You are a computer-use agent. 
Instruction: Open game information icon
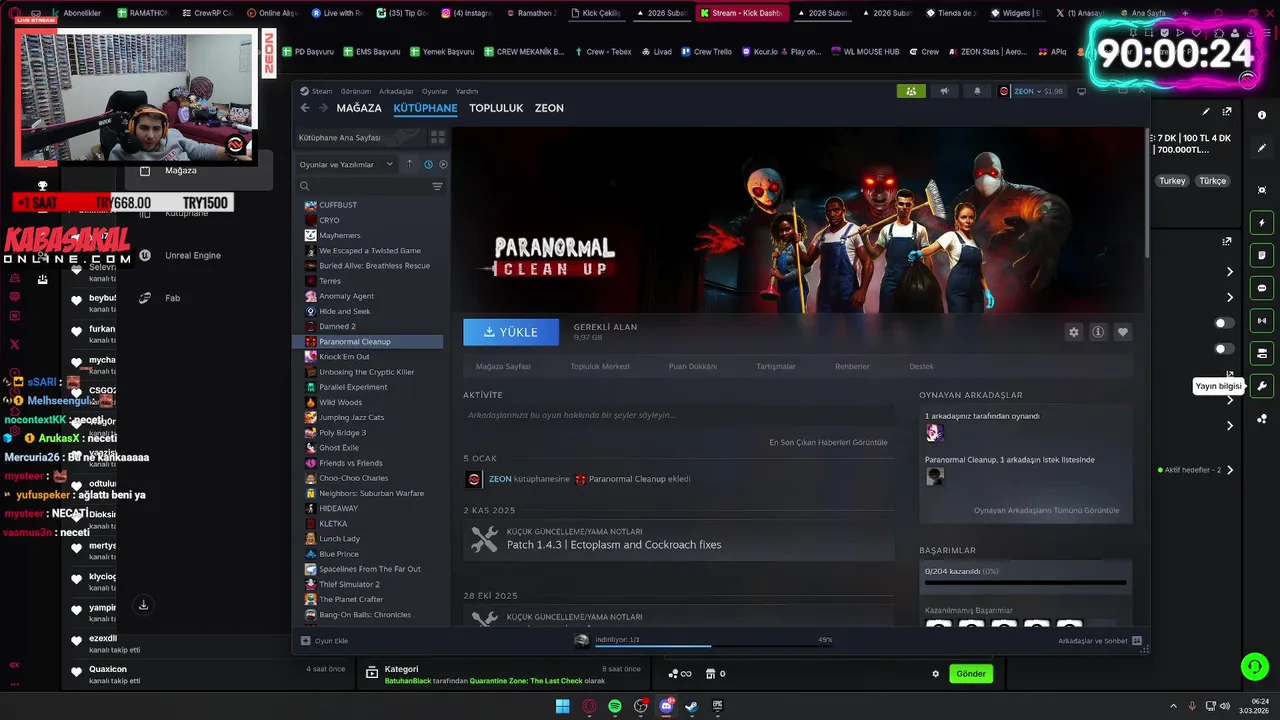coord(1098,332)
